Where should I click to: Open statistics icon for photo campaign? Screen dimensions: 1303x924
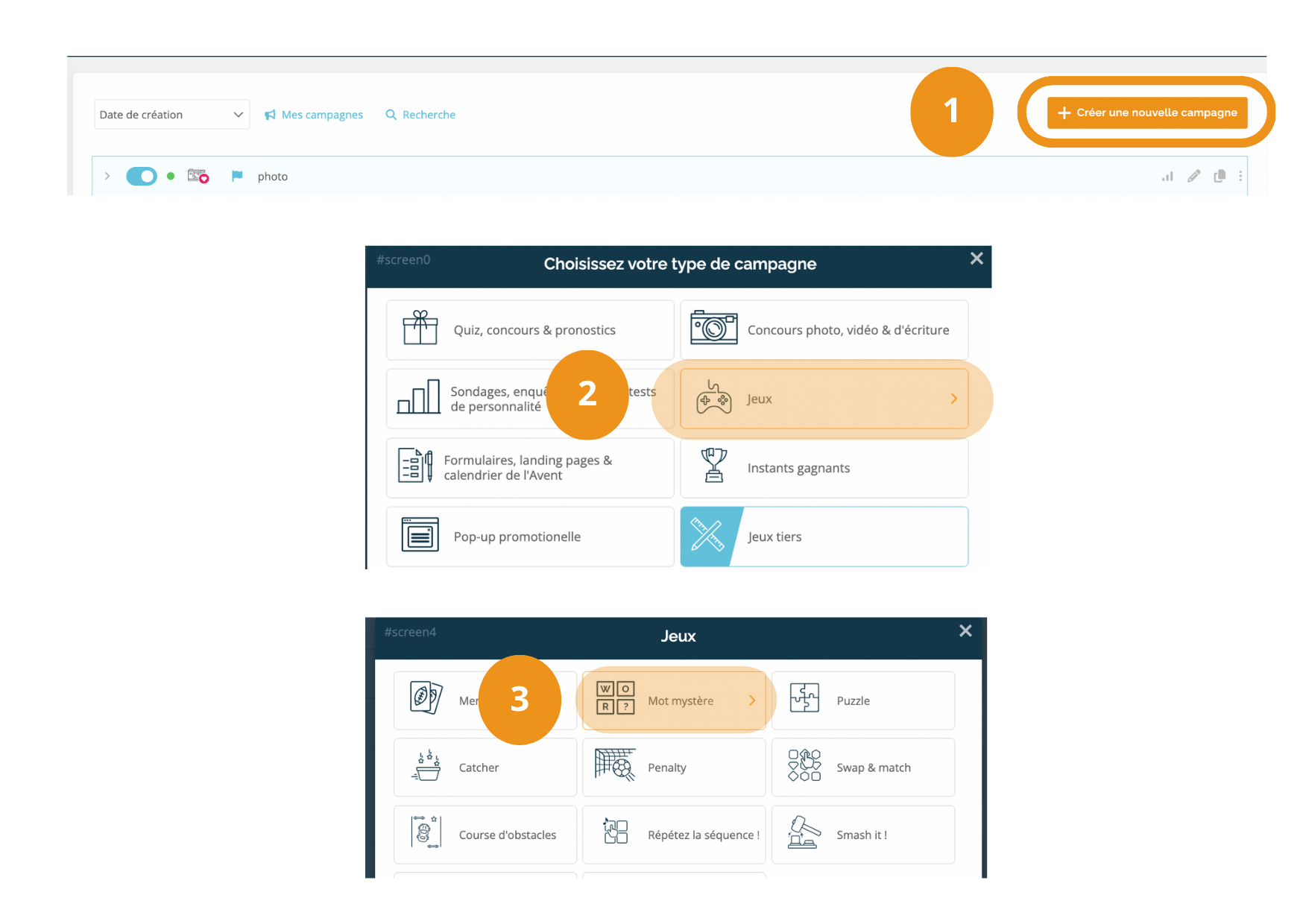click(1167, 177)
